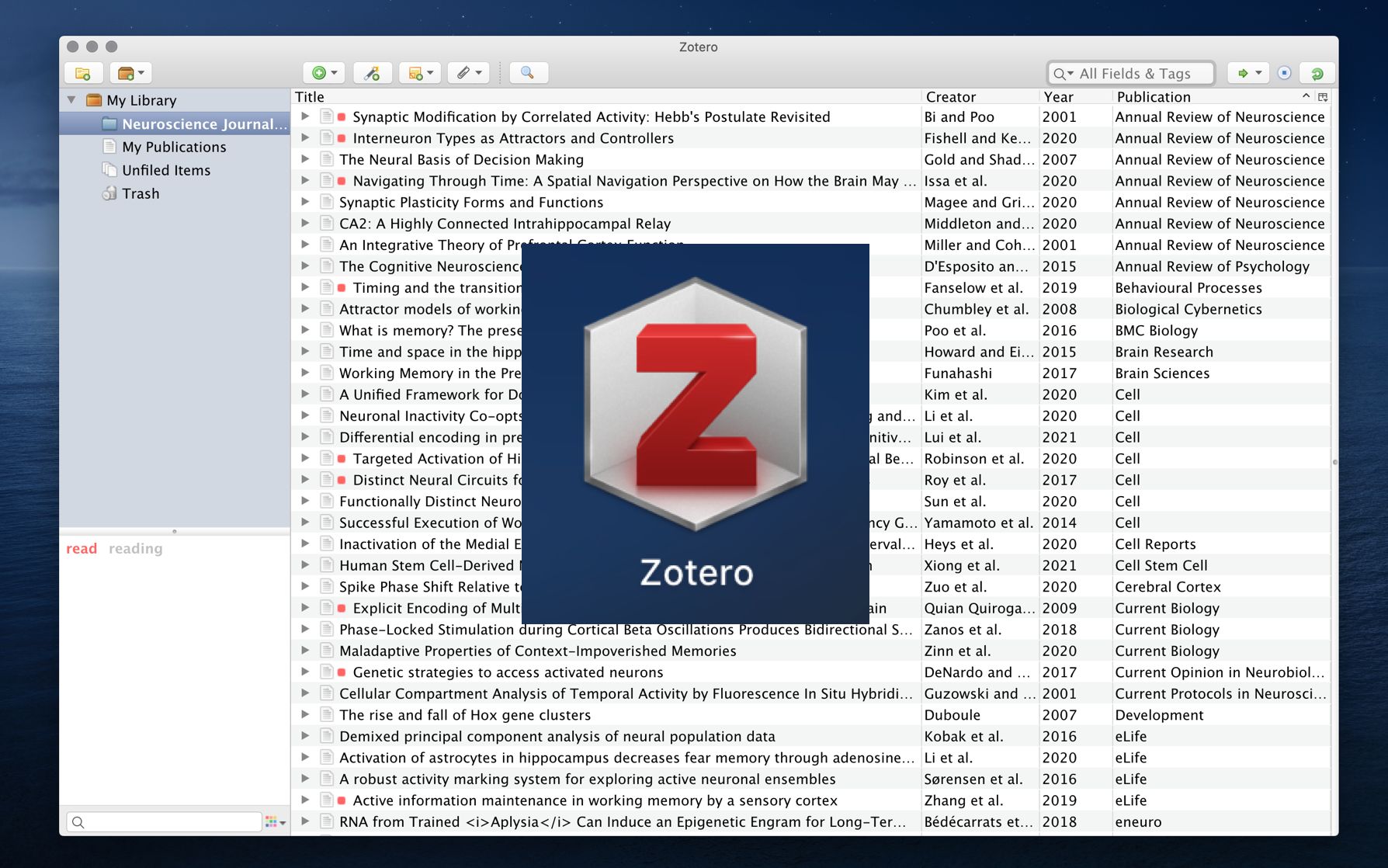1388x868 pixels.
Task: Select 'Phase-Locked Stimulation during Cortical Beta' item
Action: 626,630
